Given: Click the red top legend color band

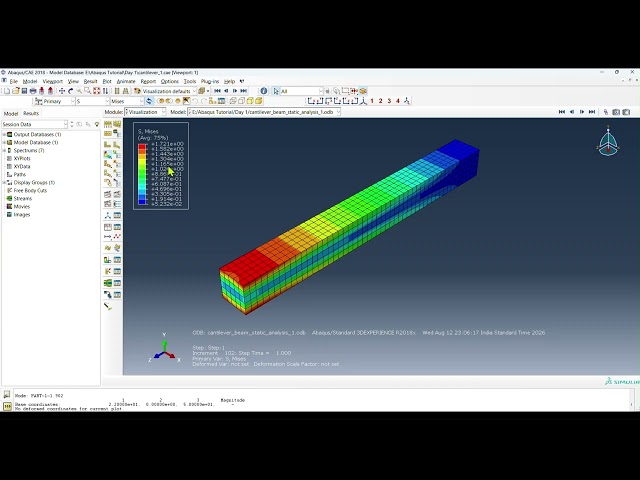Looking at the screenshot, I should tap(142, 146).
